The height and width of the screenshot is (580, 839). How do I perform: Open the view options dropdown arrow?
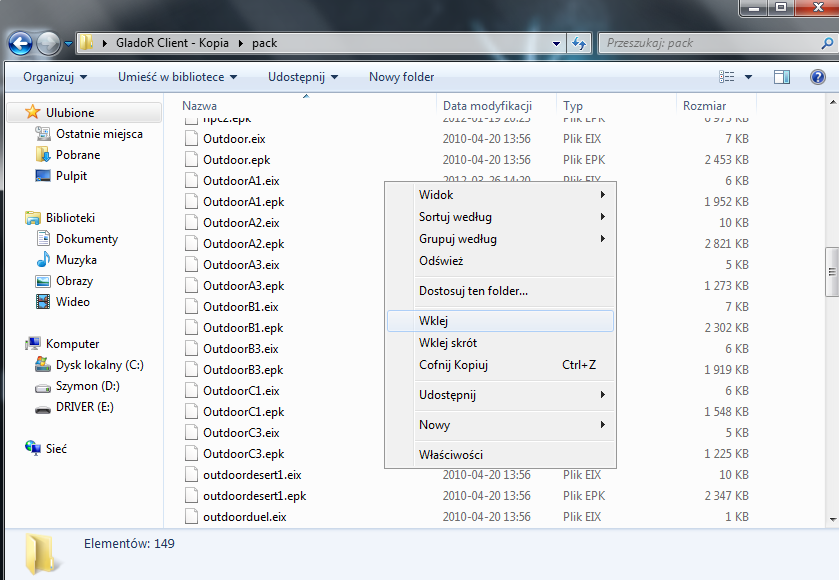point(748,77)
